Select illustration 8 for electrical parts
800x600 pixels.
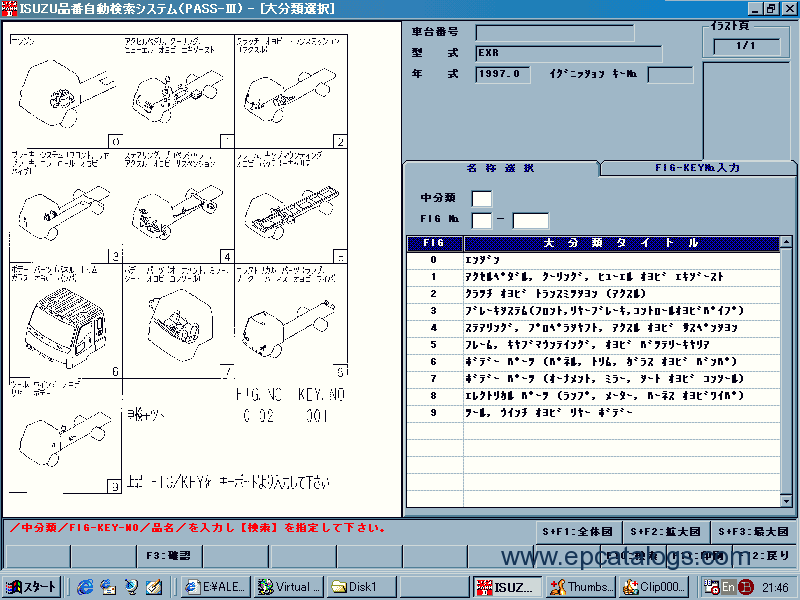tap(291, 321)
